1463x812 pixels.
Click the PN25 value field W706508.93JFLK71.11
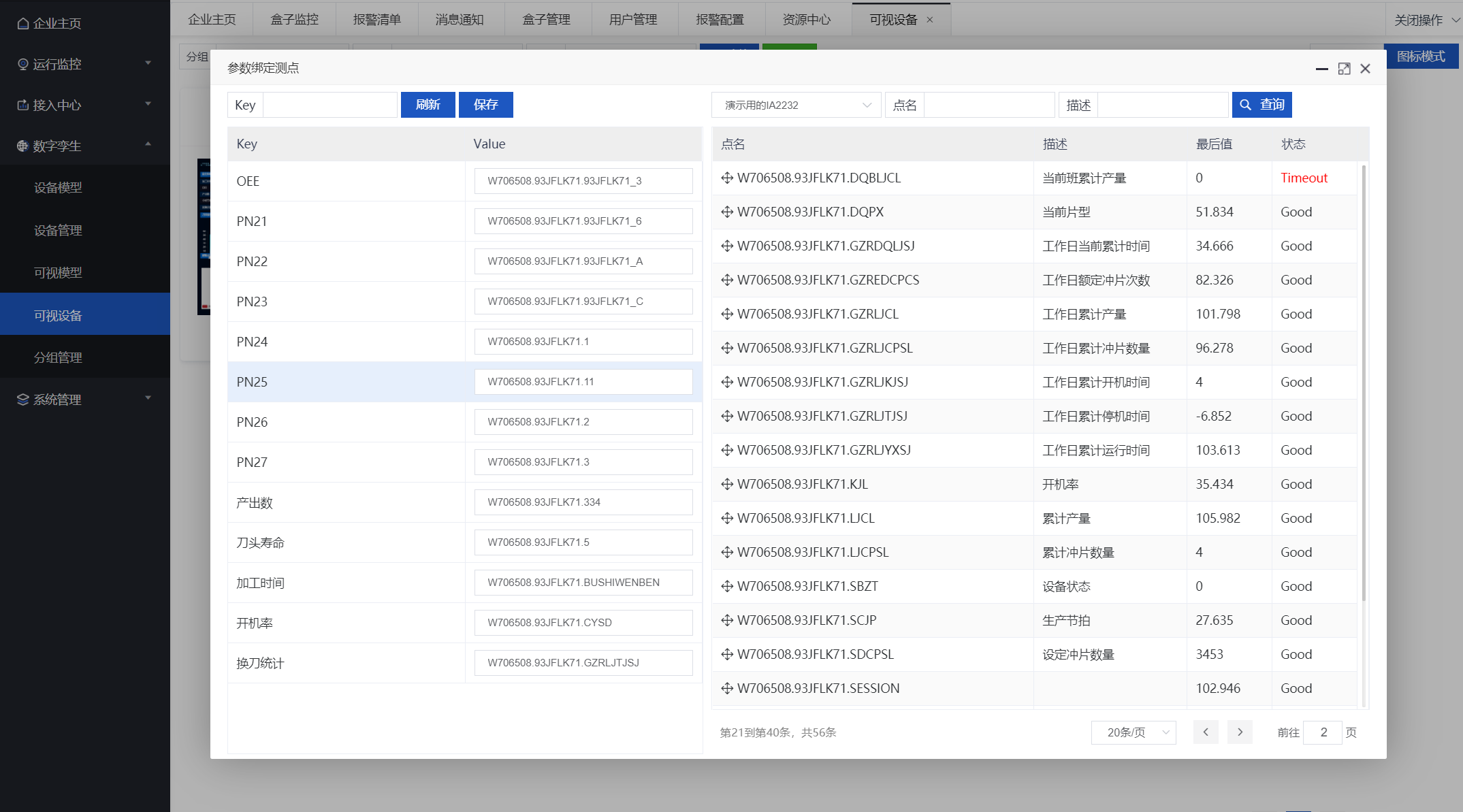click(583, 382)
